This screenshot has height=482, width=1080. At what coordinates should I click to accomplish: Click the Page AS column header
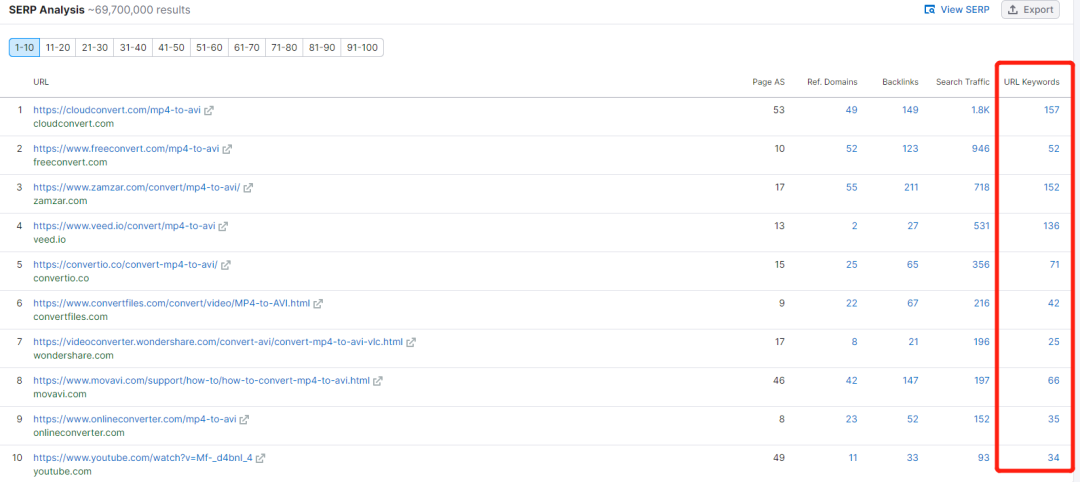pos(768,82)
